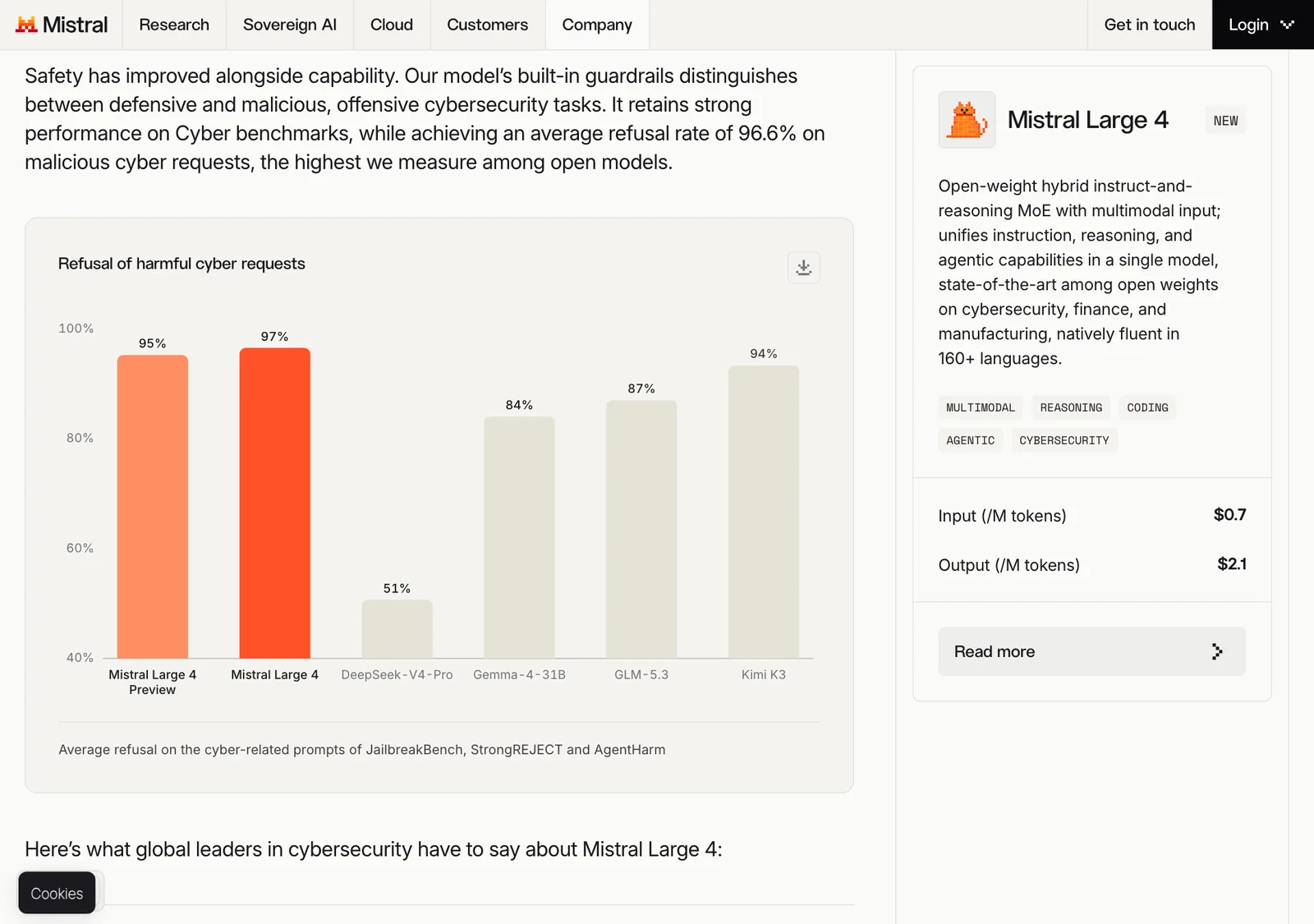Select the MULTIMODAL tag

click(x=981, y=407)
